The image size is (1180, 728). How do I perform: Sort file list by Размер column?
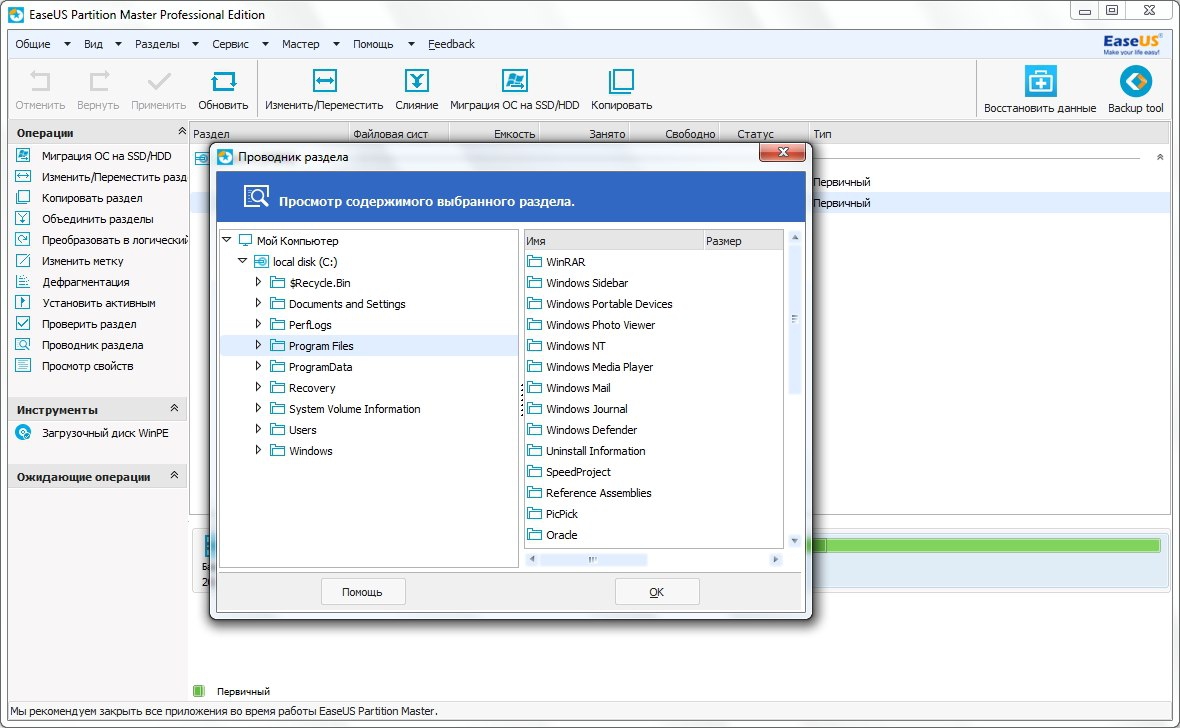[x=743, y=241]
